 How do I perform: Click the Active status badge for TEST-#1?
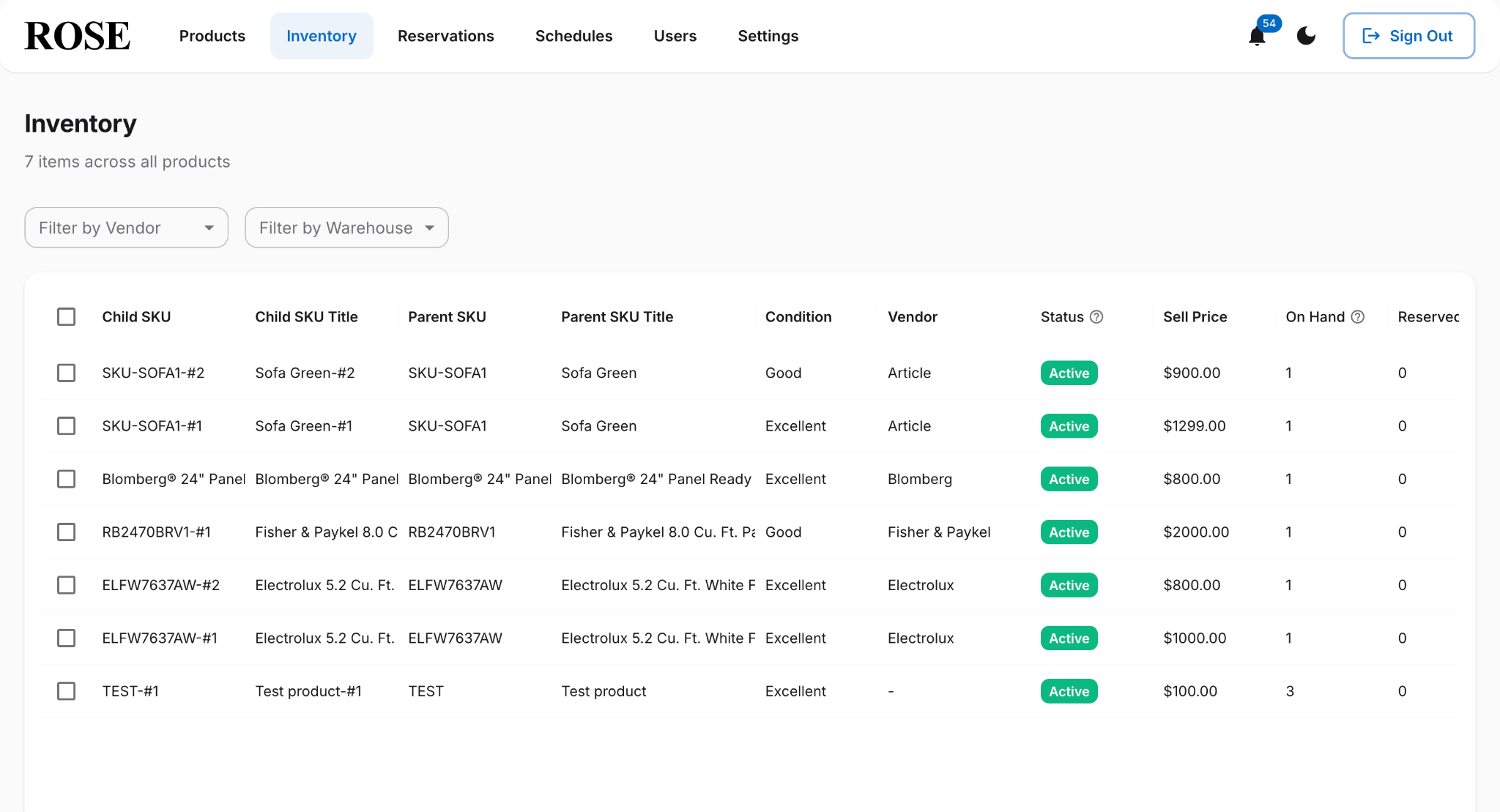[1069, 690]
